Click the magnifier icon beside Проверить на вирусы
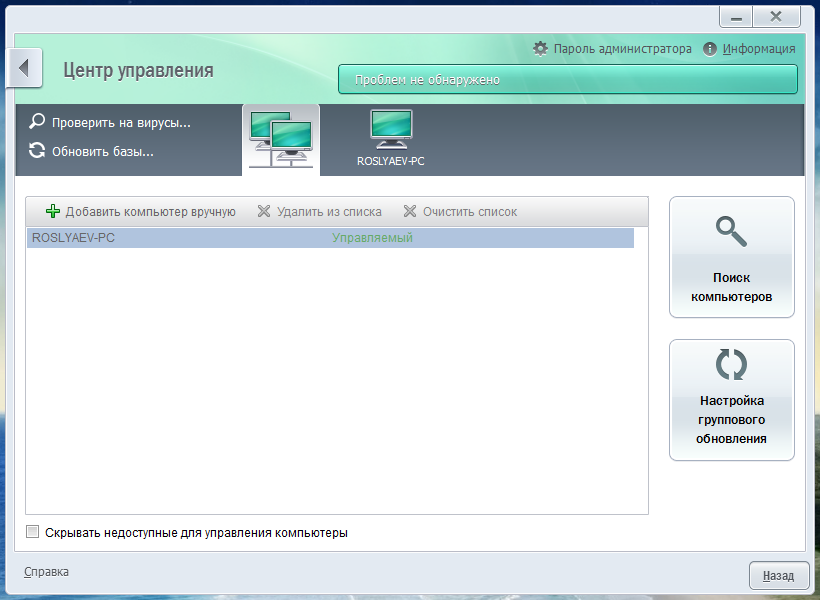Image resolution: width=820 pixels, height=600 pixels. click(37, 121)
